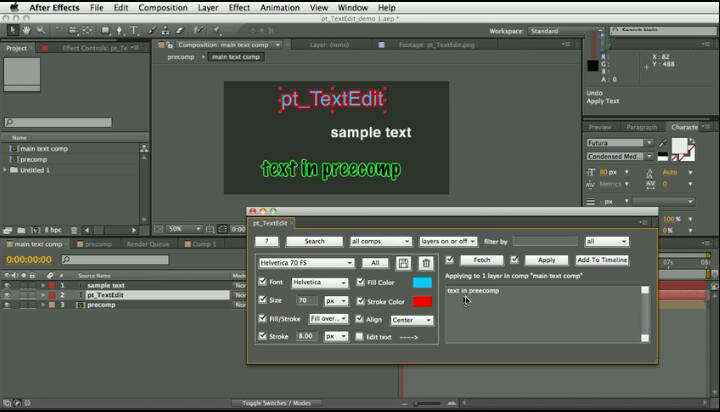This screenshot has width=720, height=412.
Task: Toggle the Stroke width checkbox
Action: pyautogui.click(x=262, y=336)
